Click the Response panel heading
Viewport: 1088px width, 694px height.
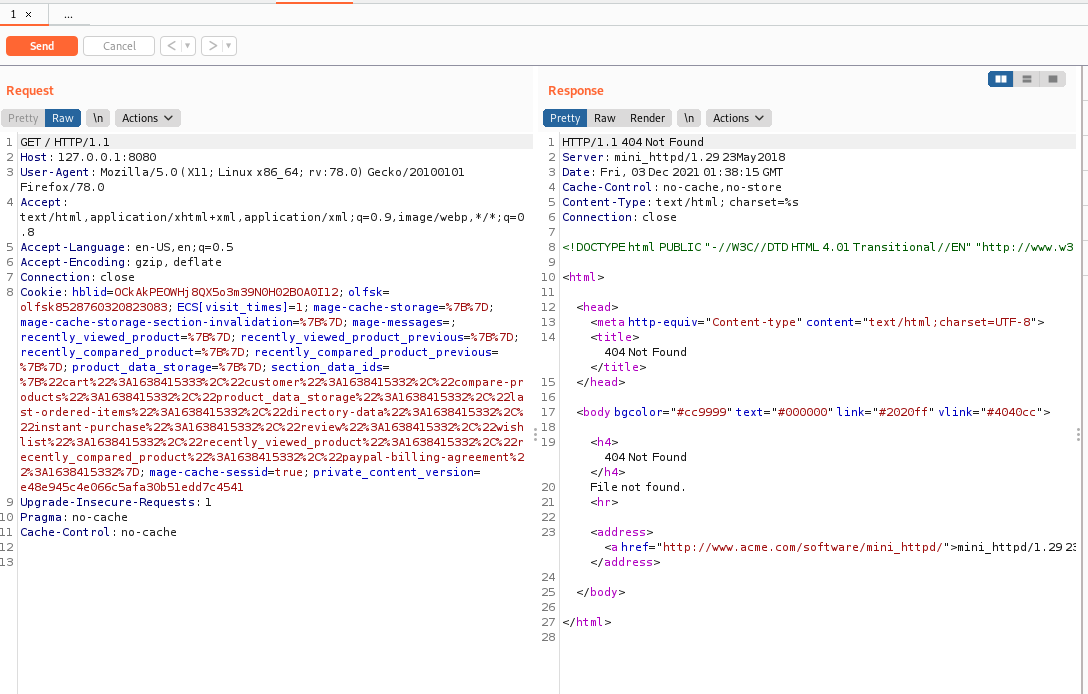click(576, 91)
